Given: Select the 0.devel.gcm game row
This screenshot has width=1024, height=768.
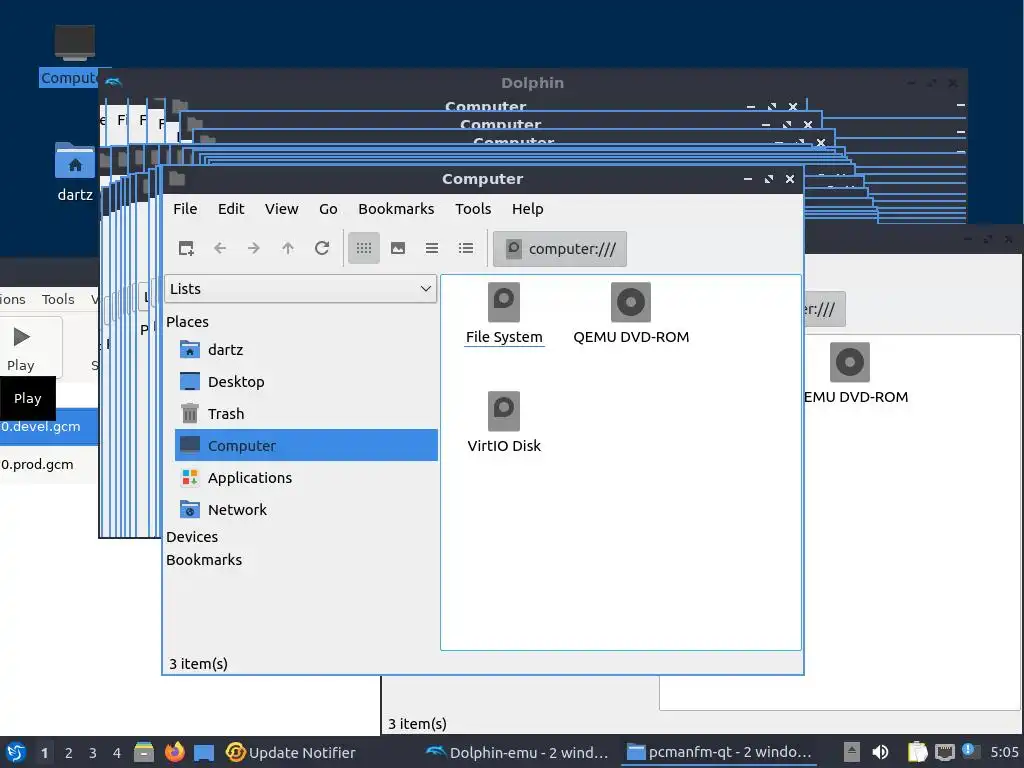Looking at the screenshot, I should click(49, 426).
